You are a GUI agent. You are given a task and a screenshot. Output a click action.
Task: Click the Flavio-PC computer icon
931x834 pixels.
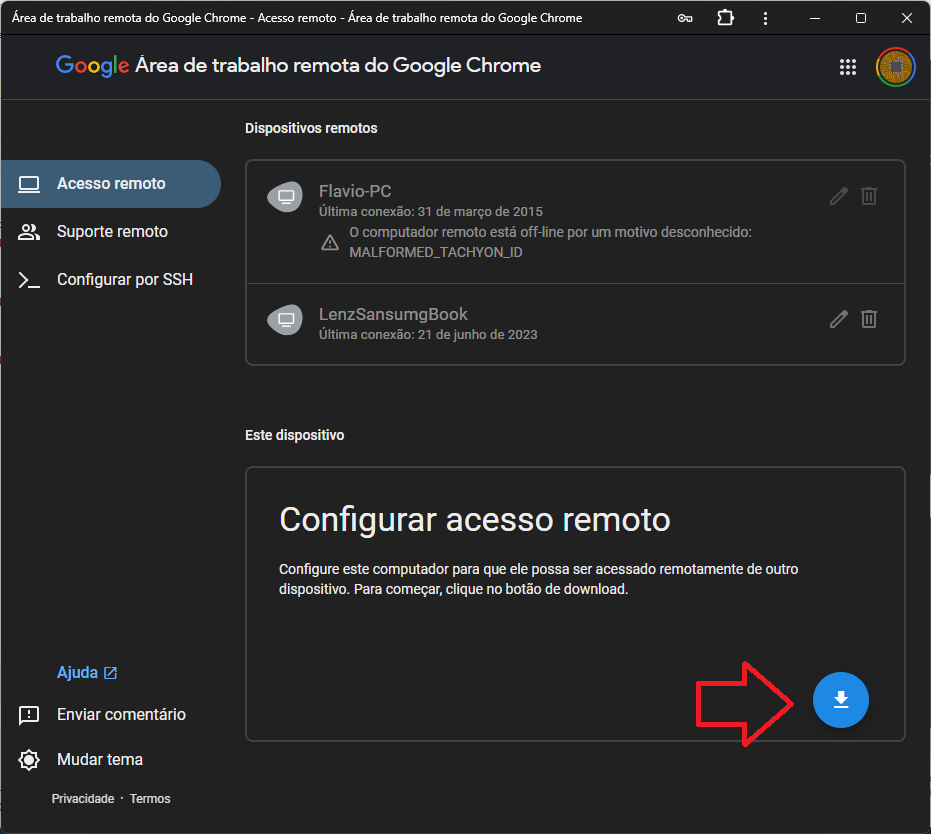point(285,196)
